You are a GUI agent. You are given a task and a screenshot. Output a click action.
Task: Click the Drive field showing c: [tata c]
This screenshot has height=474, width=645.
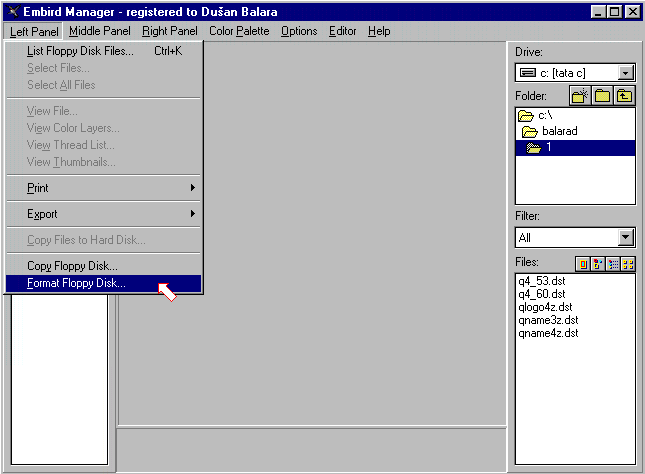(575, 73)
